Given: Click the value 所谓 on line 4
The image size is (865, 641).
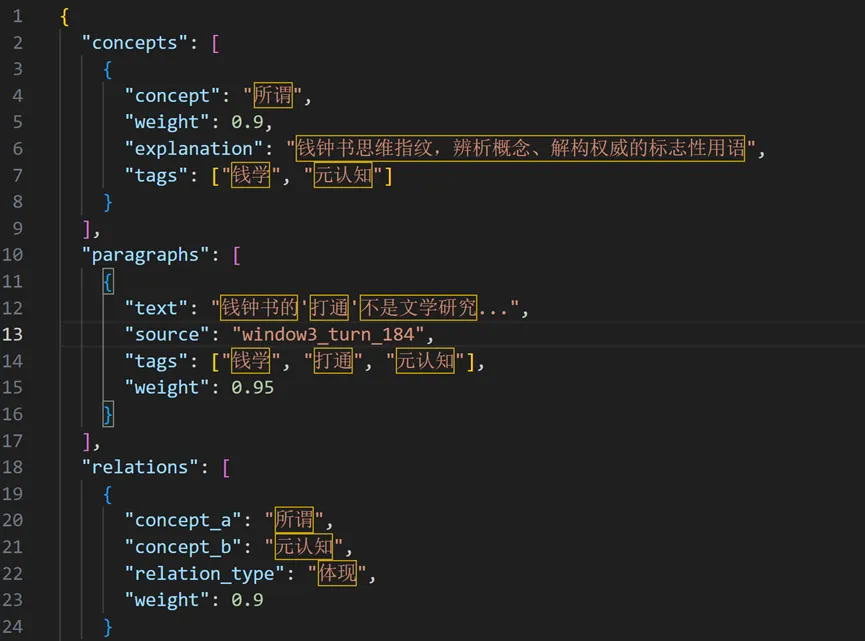Looking at the screenshot, I should click(x=273, y=95).
